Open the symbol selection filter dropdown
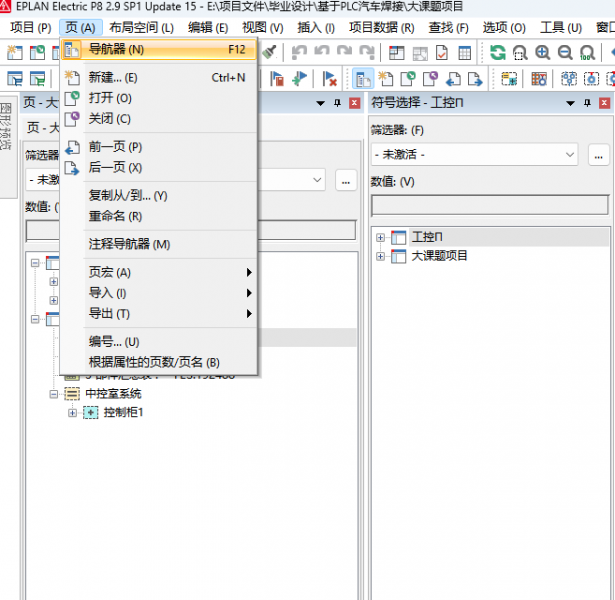This screenshot has width=615, height=600. (x=570, y=155)
